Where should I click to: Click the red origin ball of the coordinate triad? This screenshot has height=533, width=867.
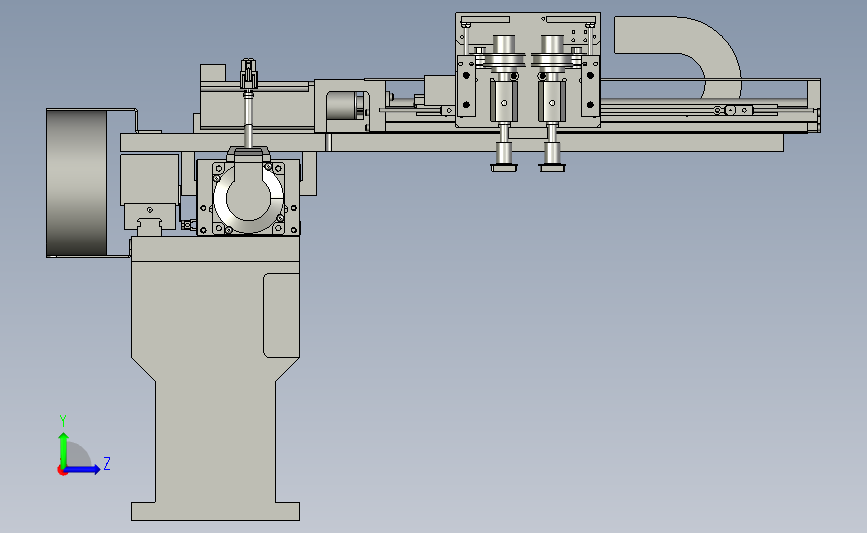tap(62, 471)
